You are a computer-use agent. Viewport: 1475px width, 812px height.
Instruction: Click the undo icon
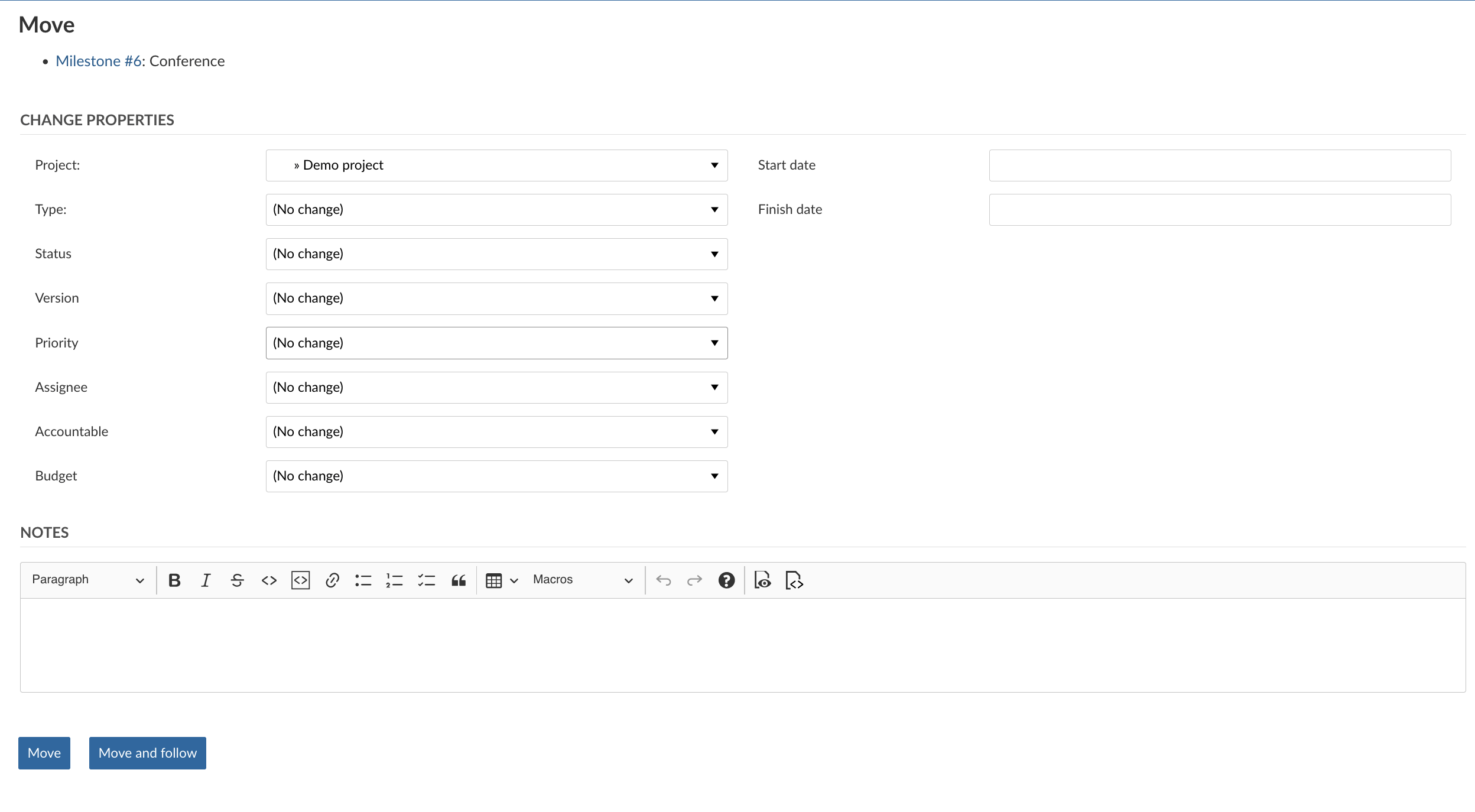(662, 579)
